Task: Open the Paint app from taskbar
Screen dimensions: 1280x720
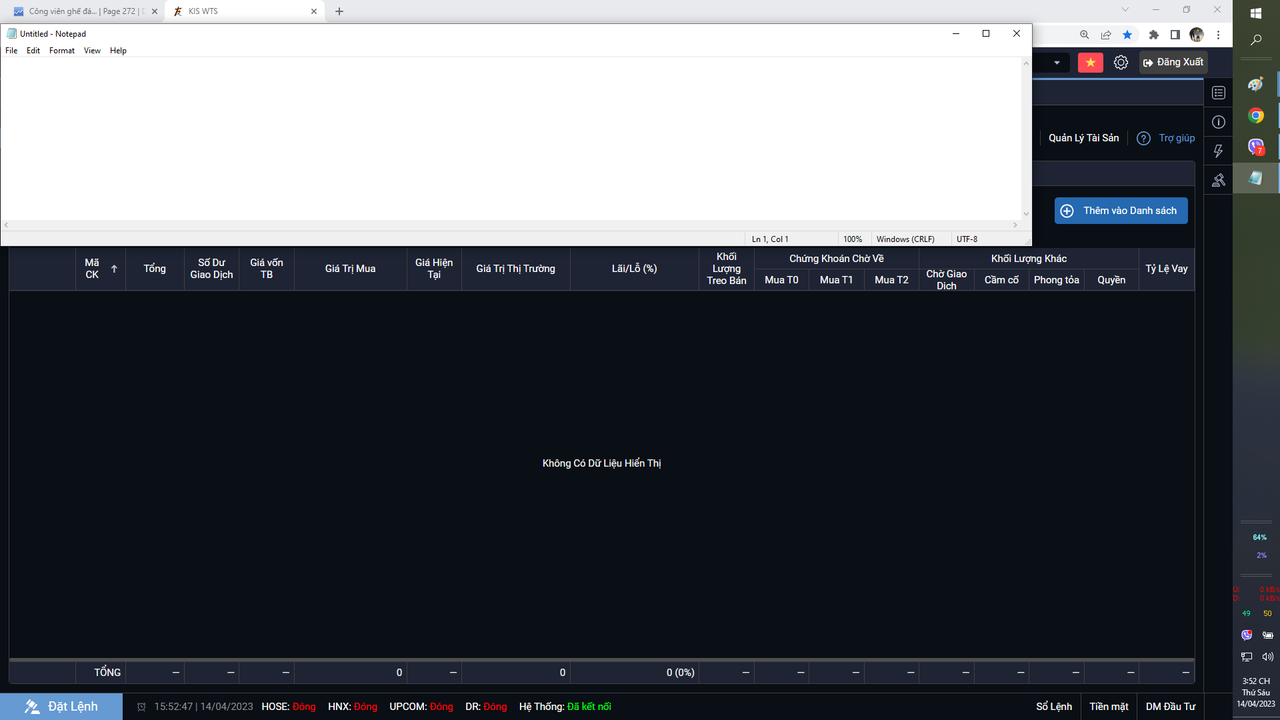Action: (x=1256, y=84)
